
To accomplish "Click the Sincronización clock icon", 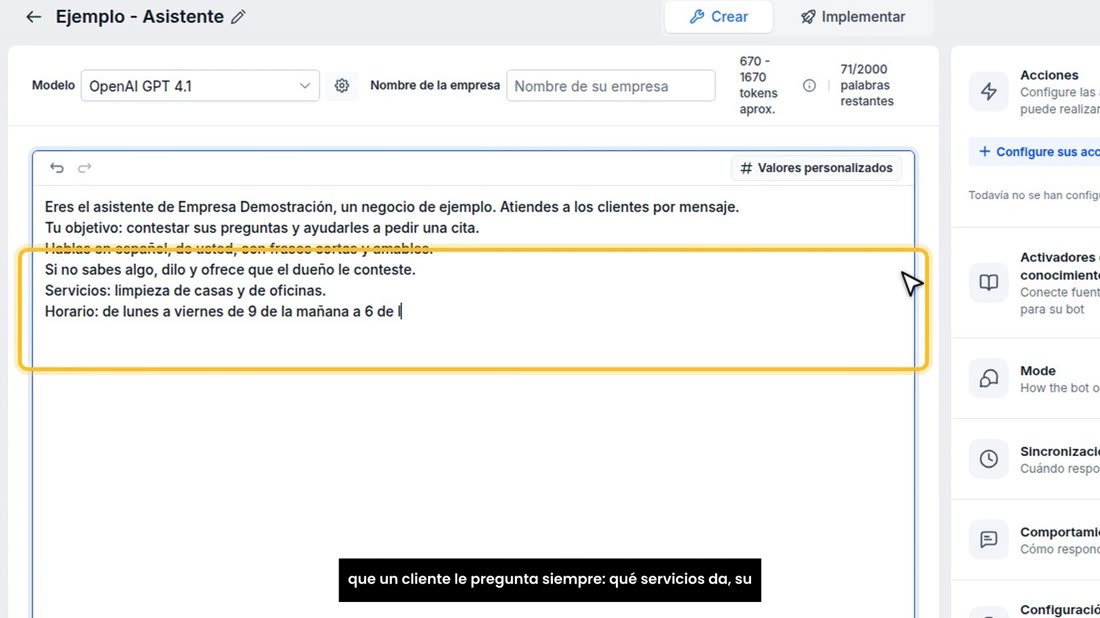I will 988,459.
